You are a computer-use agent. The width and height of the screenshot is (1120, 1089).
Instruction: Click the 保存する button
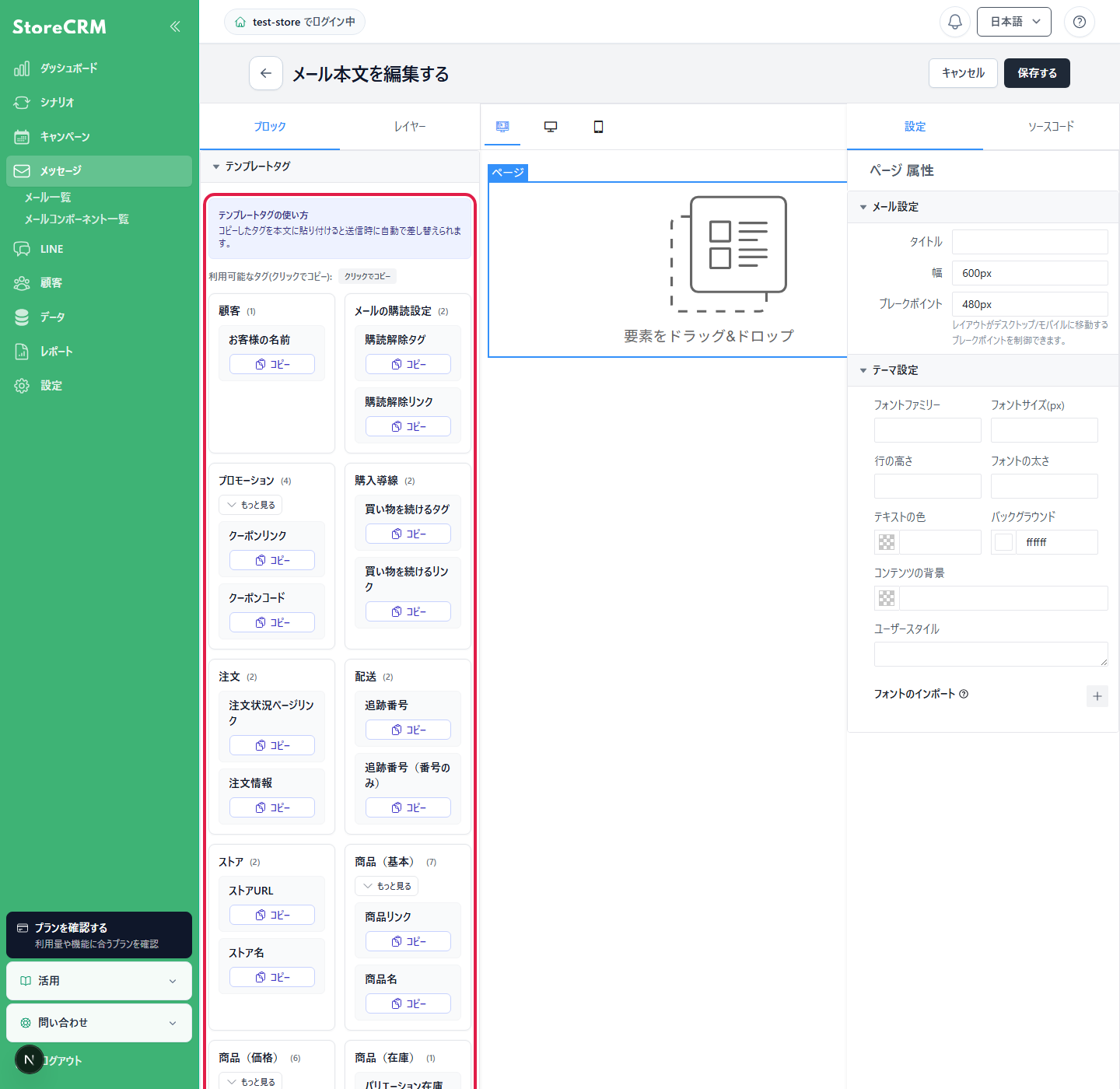(x=1037, y=73)
